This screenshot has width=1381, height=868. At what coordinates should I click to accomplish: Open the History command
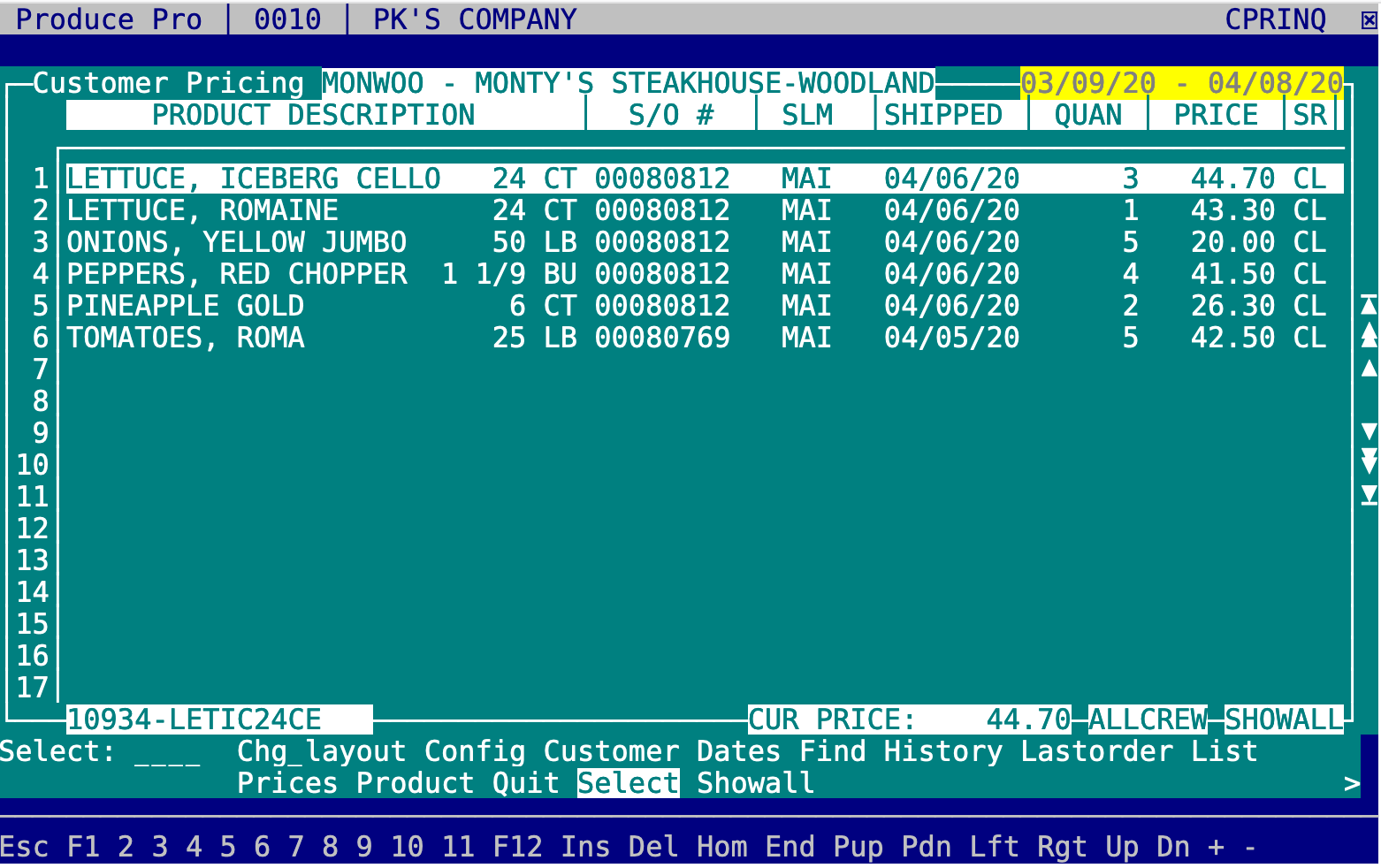pos(943,751)
